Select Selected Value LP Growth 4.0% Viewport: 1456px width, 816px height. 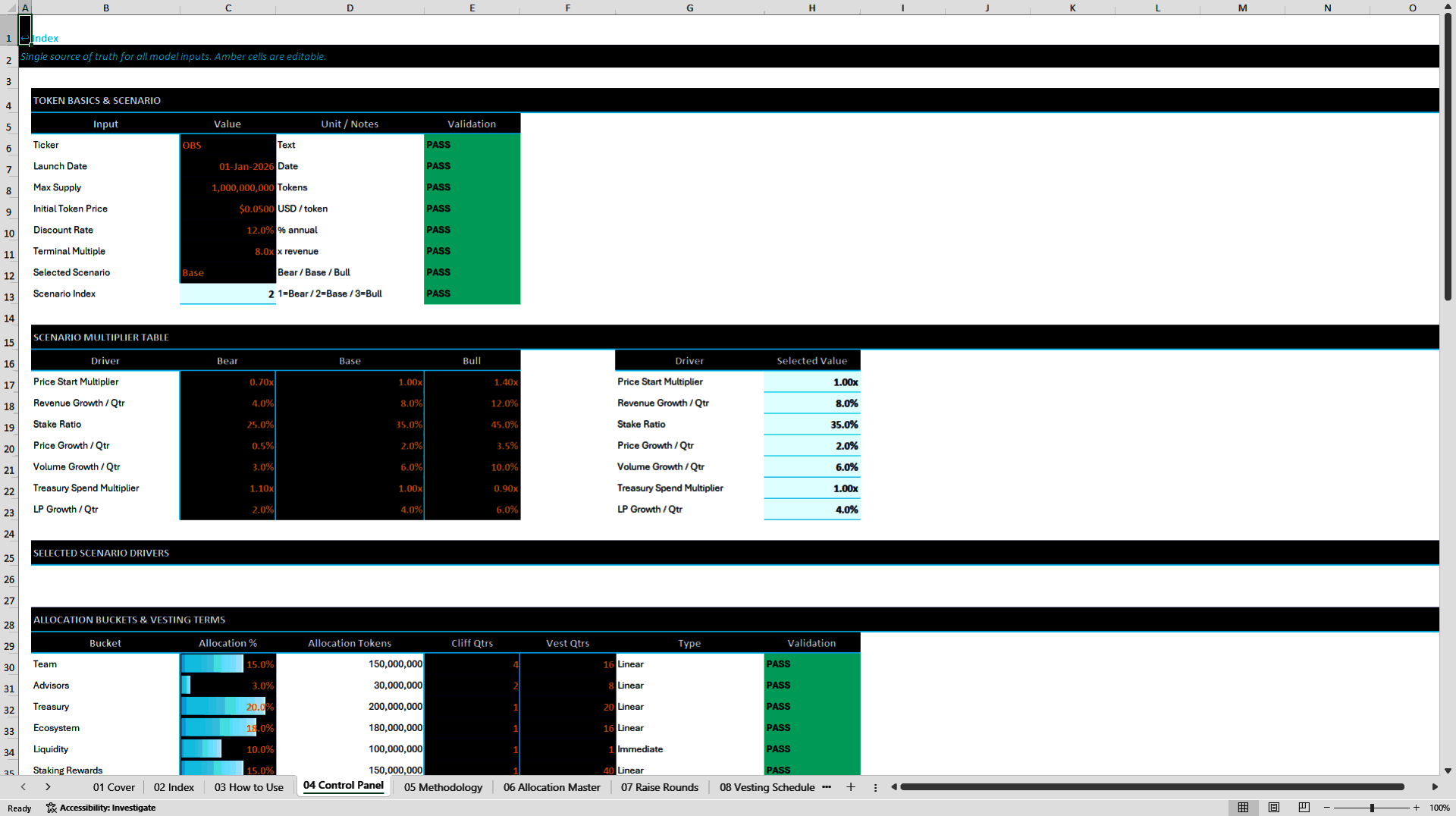(811, 510)
